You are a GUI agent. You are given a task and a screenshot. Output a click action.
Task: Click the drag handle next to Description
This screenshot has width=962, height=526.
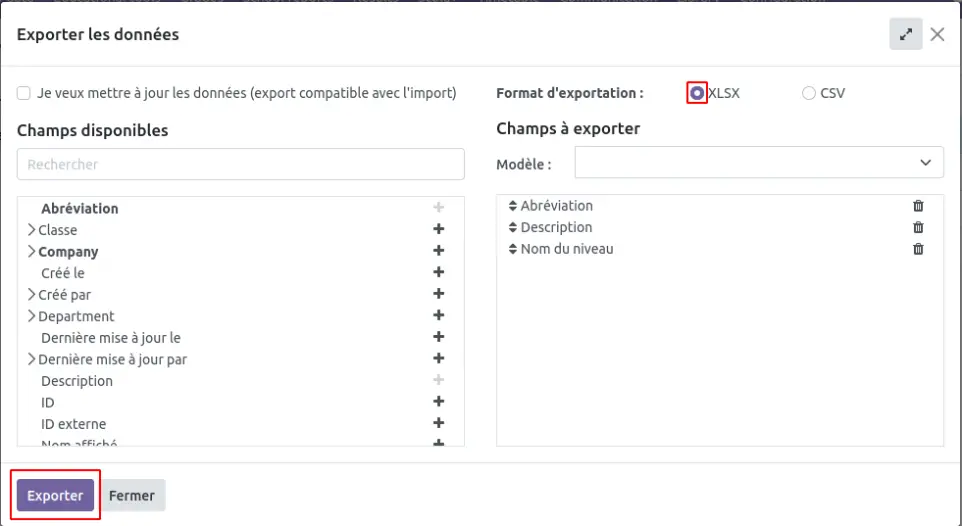(513, 227)
